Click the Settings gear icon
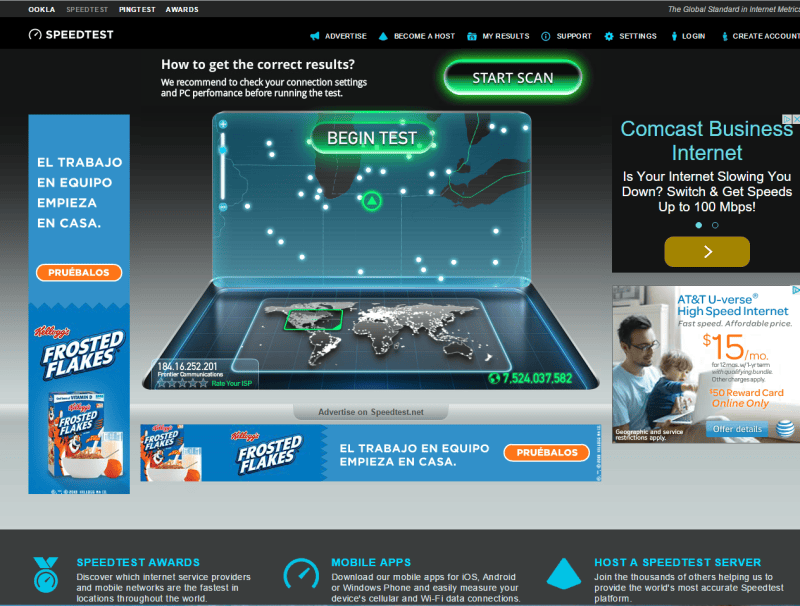This screenshot has height=606, width=800. click(609, 36)
